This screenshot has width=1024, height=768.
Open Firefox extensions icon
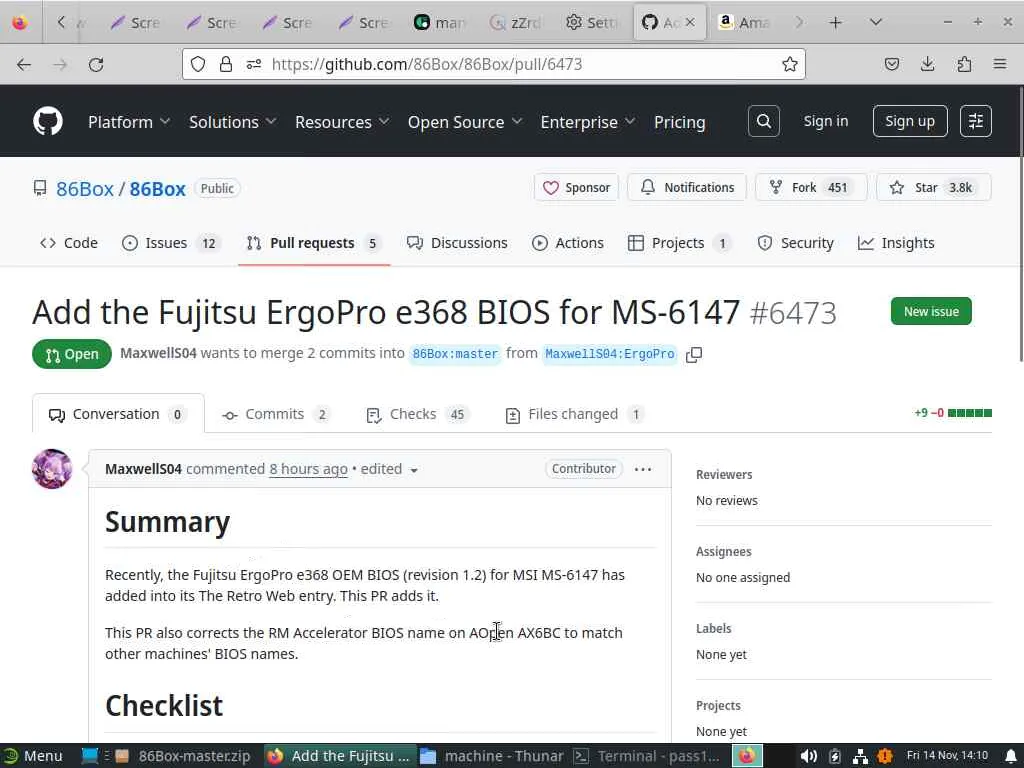(964, 64)
